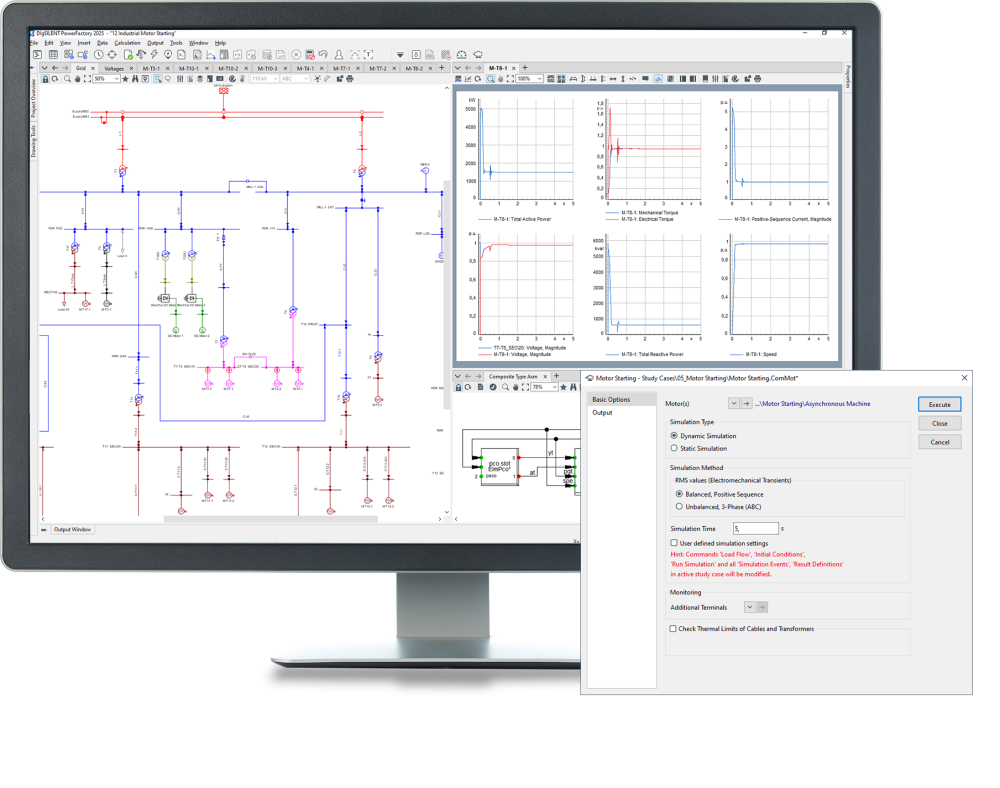Open the 100% zoom dropdown in plot toolbar
Viewport: 1000px width, 788px height.
[540, 79]
